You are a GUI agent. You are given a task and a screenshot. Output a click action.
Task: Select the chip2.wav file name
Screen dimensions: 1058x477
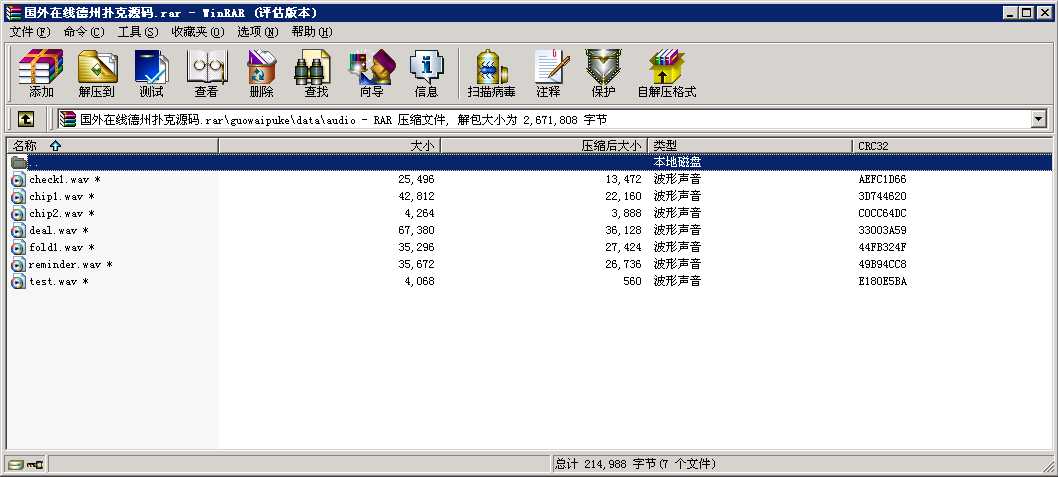[61, 213]
